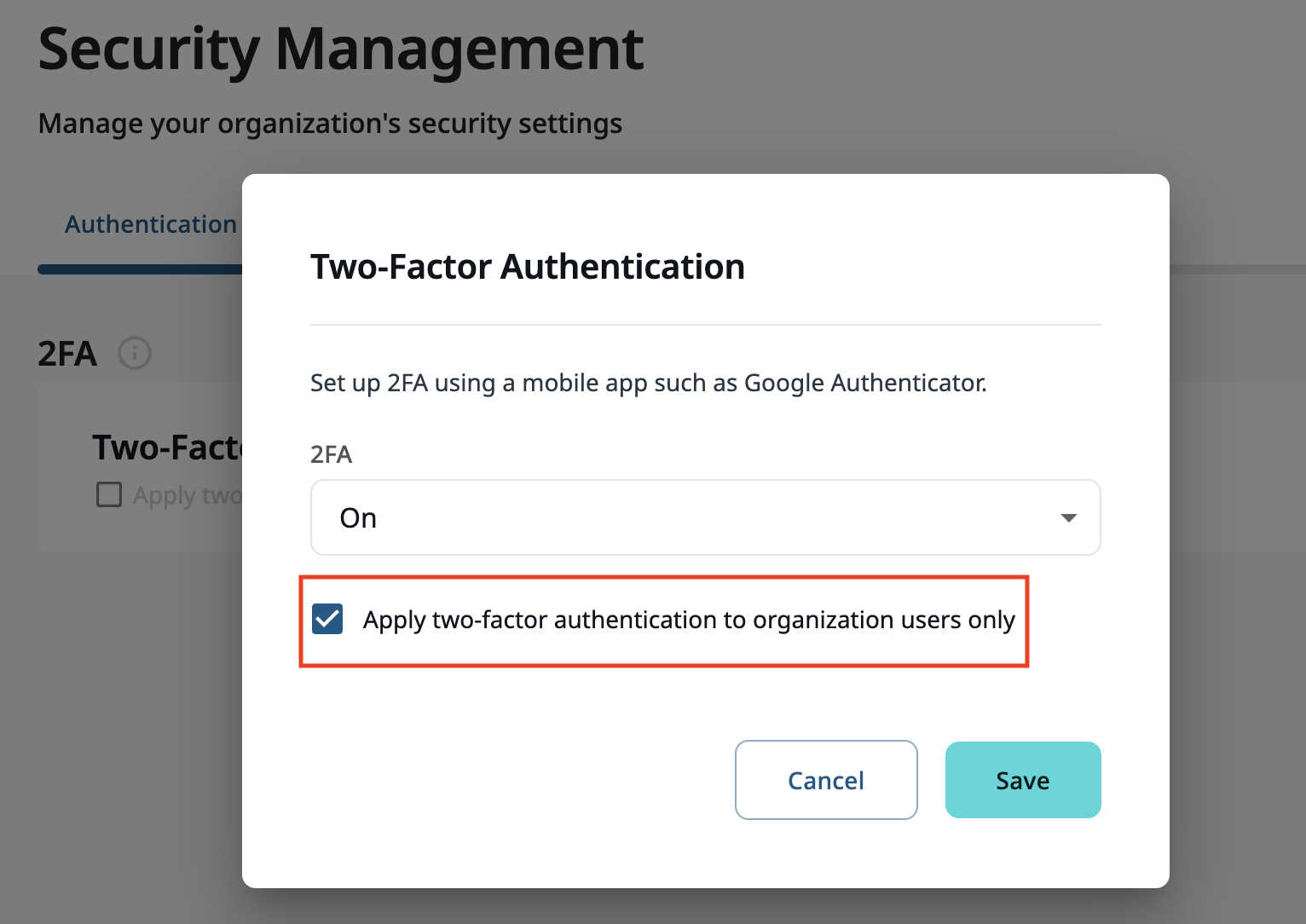Select the 2FA field label in the dialog
This screenshot has width=1306, height=924.
pyautogui.click(x=331, y=454)
